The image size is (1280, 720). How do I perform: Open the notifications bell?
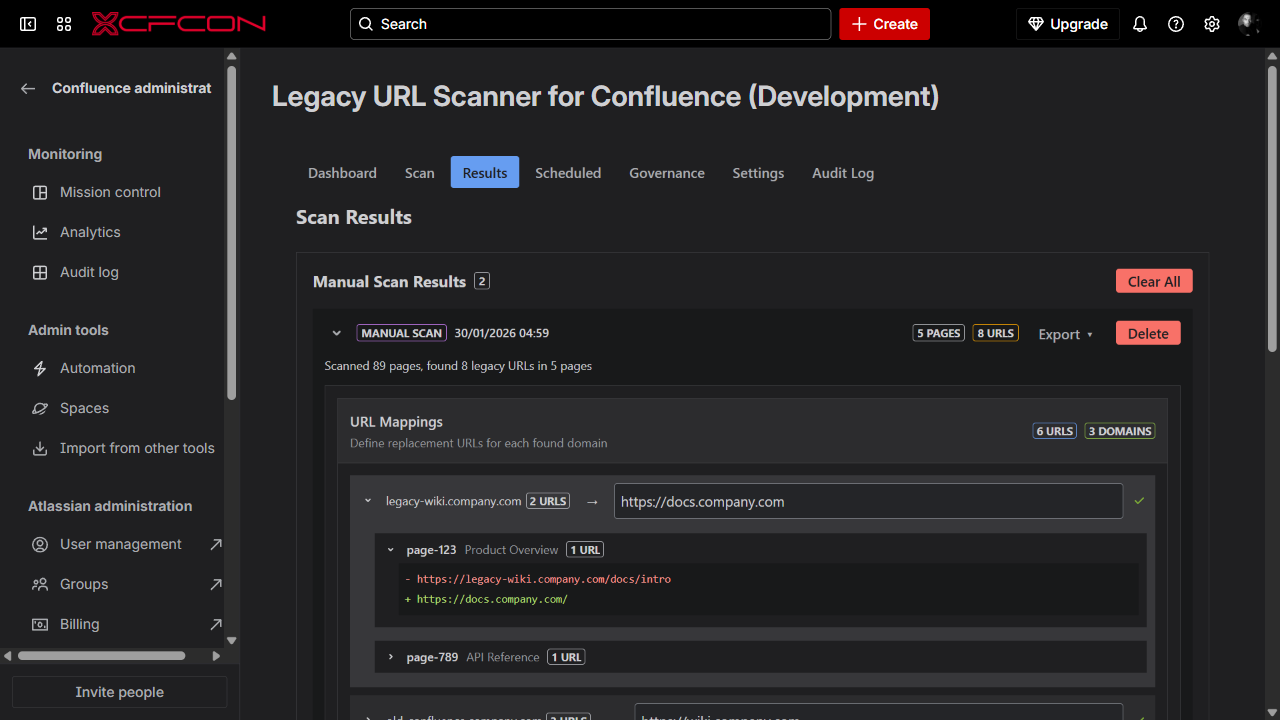point(1140,24)
